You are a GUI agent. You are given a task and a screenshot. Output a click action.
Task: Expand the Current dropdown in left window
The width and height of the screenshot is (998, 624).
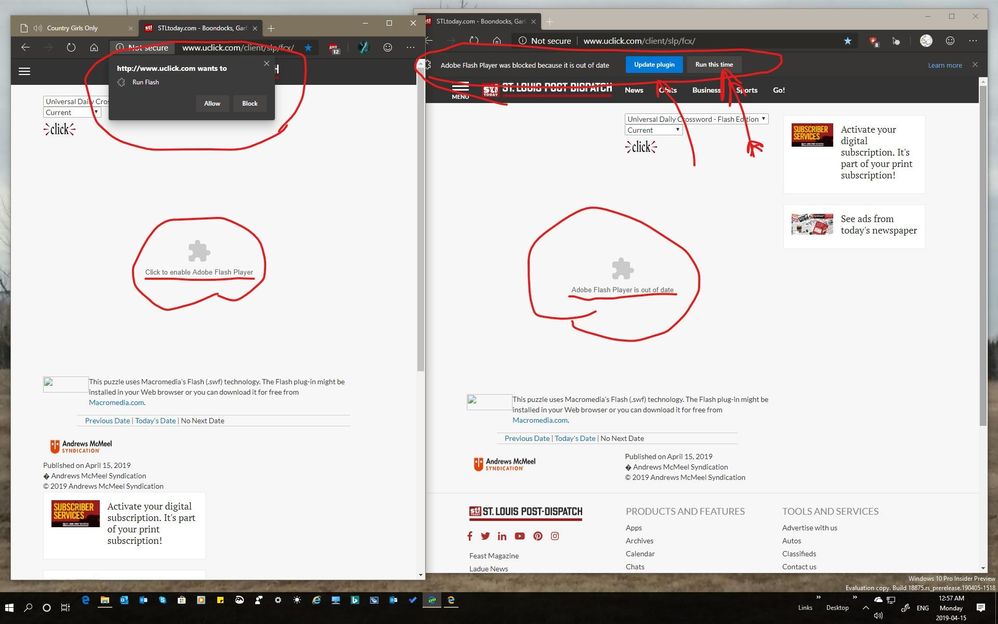[x=72, y=112]
